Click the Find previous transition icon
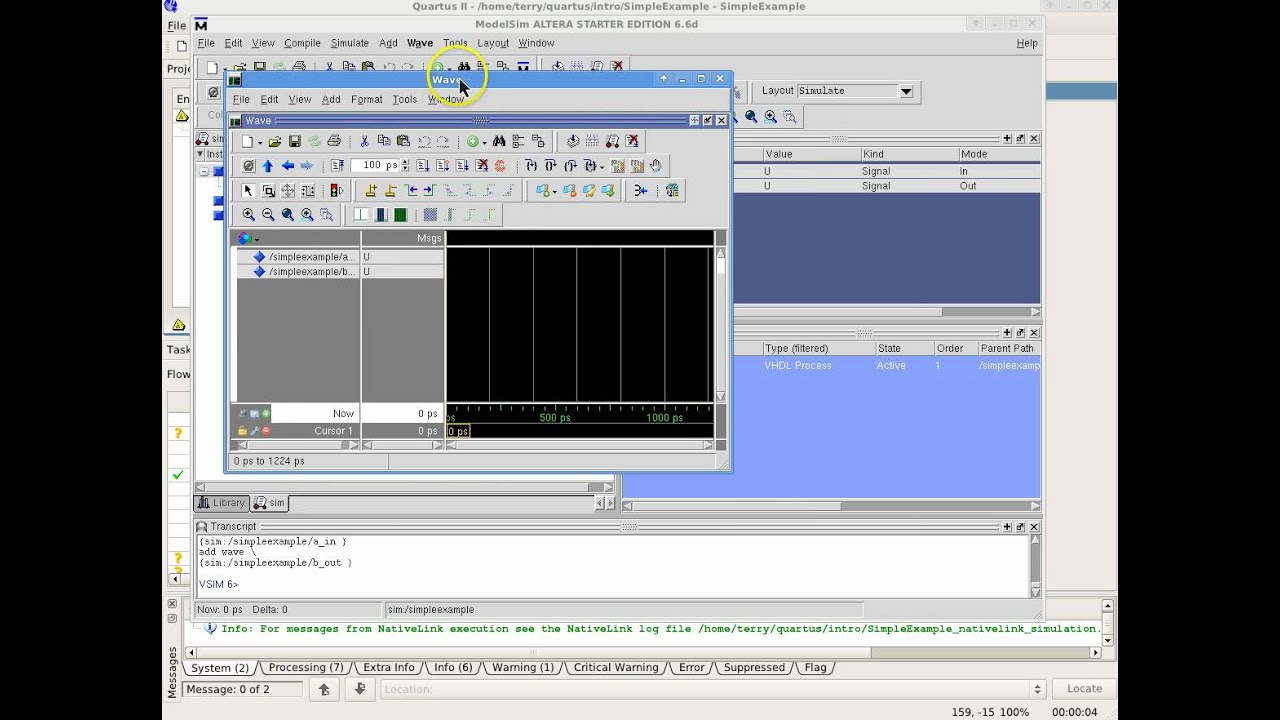 coord(411,190)
